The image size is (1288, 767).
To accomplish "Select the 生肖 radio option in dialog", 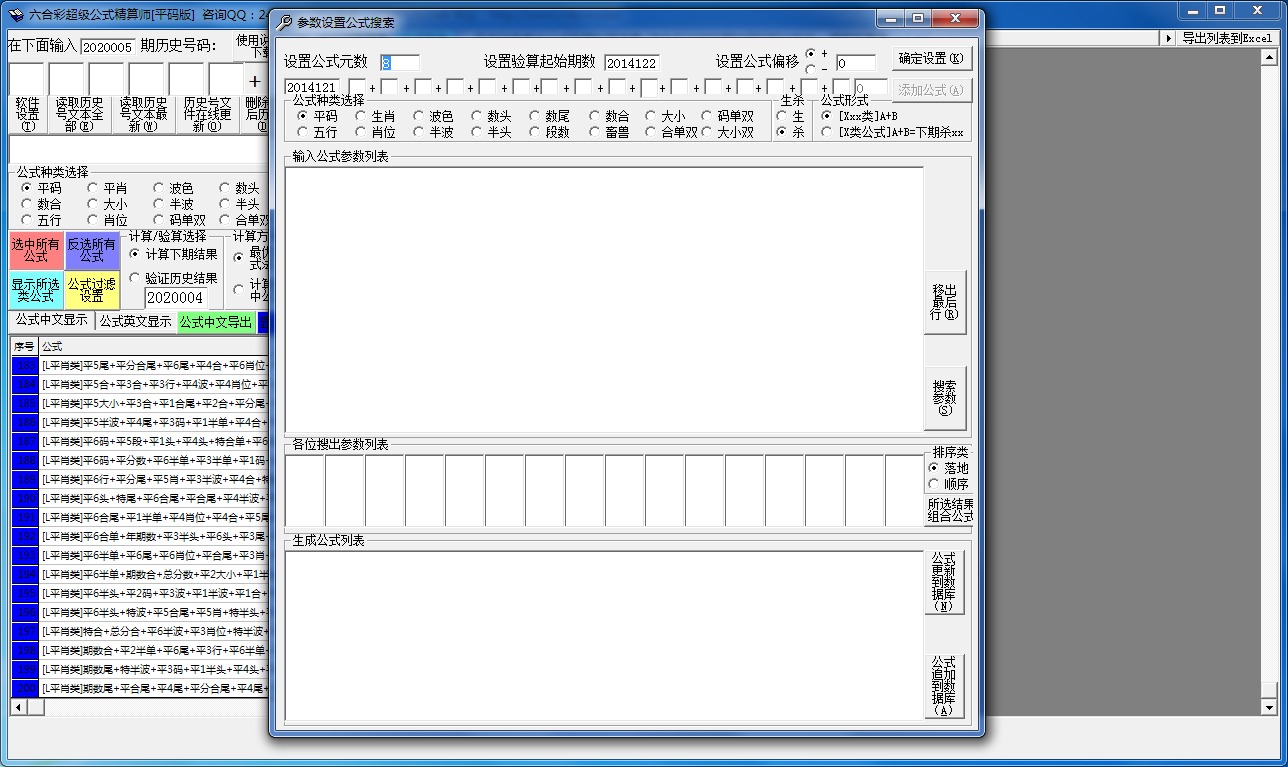I will coord(361,116).
